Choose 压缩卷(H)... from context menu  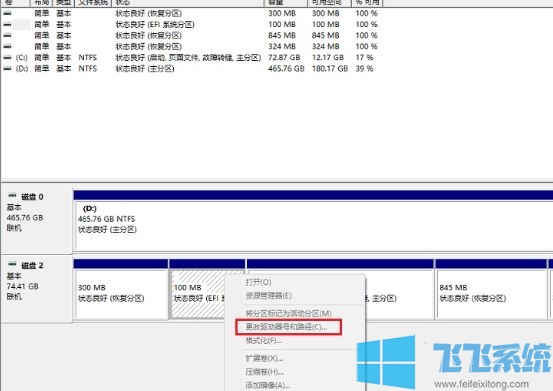(265, 372)
